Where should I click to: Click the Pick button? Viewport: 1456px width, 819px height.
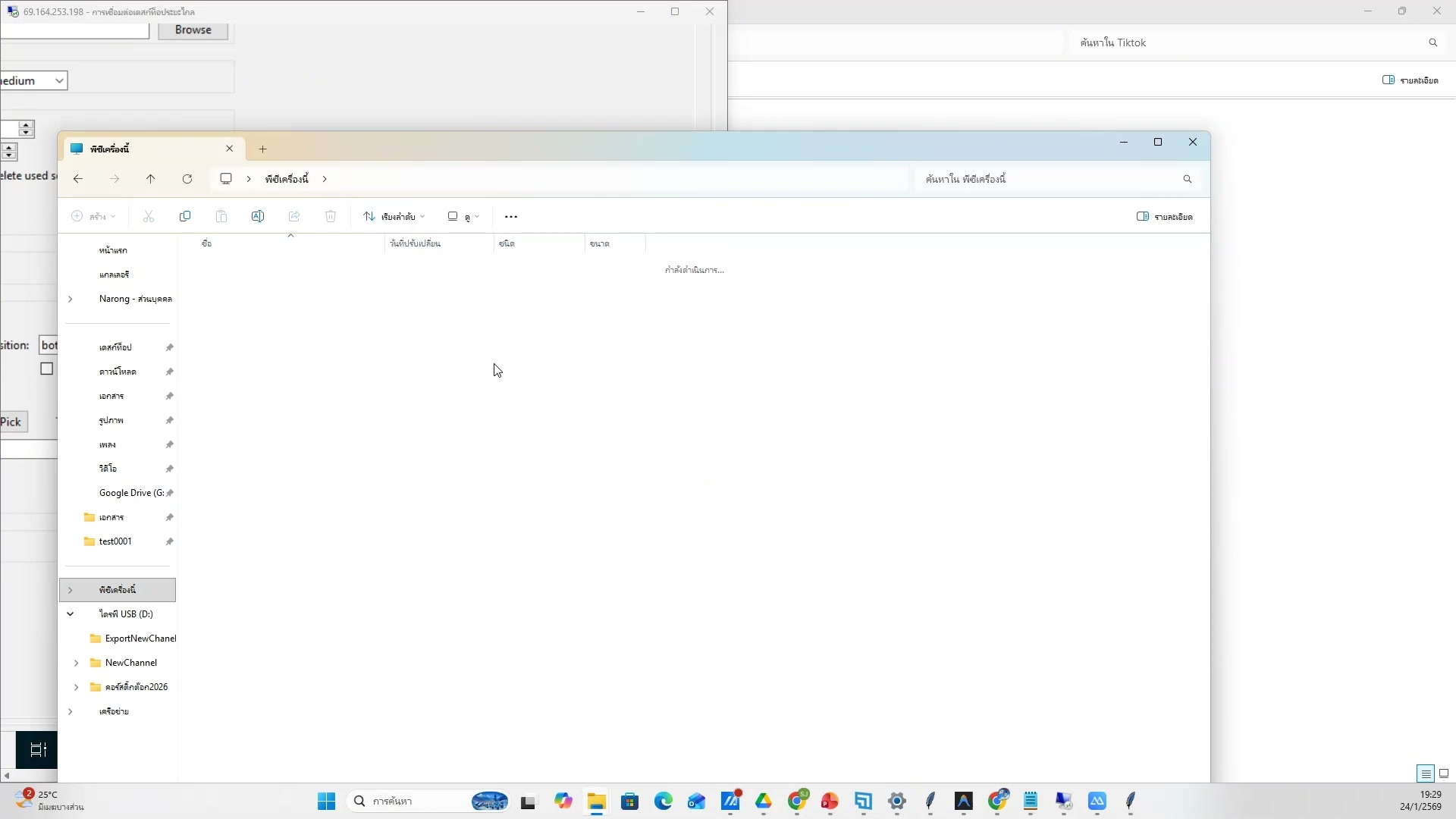click(12, 422)
